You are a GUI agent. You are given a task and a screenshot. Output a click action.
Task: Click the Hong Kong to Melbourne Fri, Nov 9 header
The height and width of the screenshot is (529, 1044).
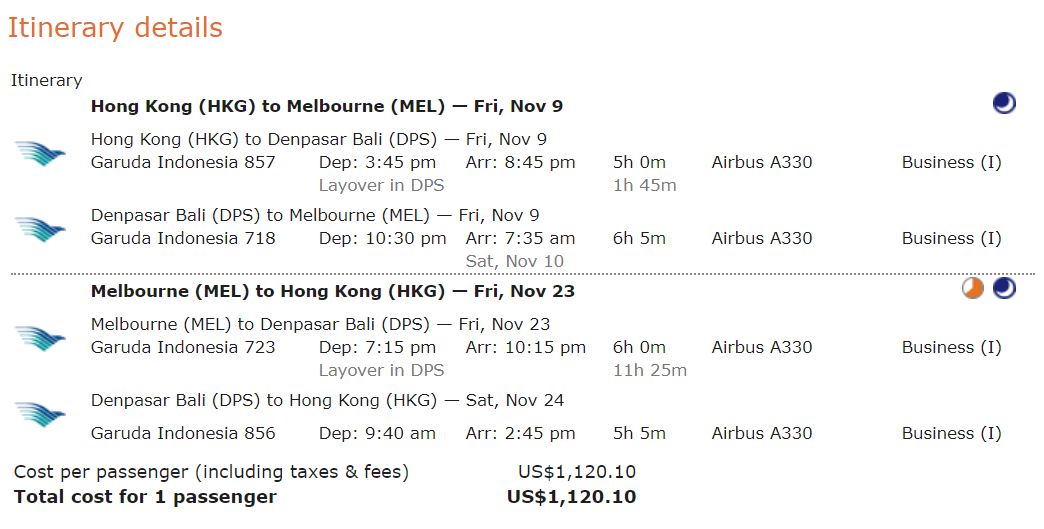327,106
